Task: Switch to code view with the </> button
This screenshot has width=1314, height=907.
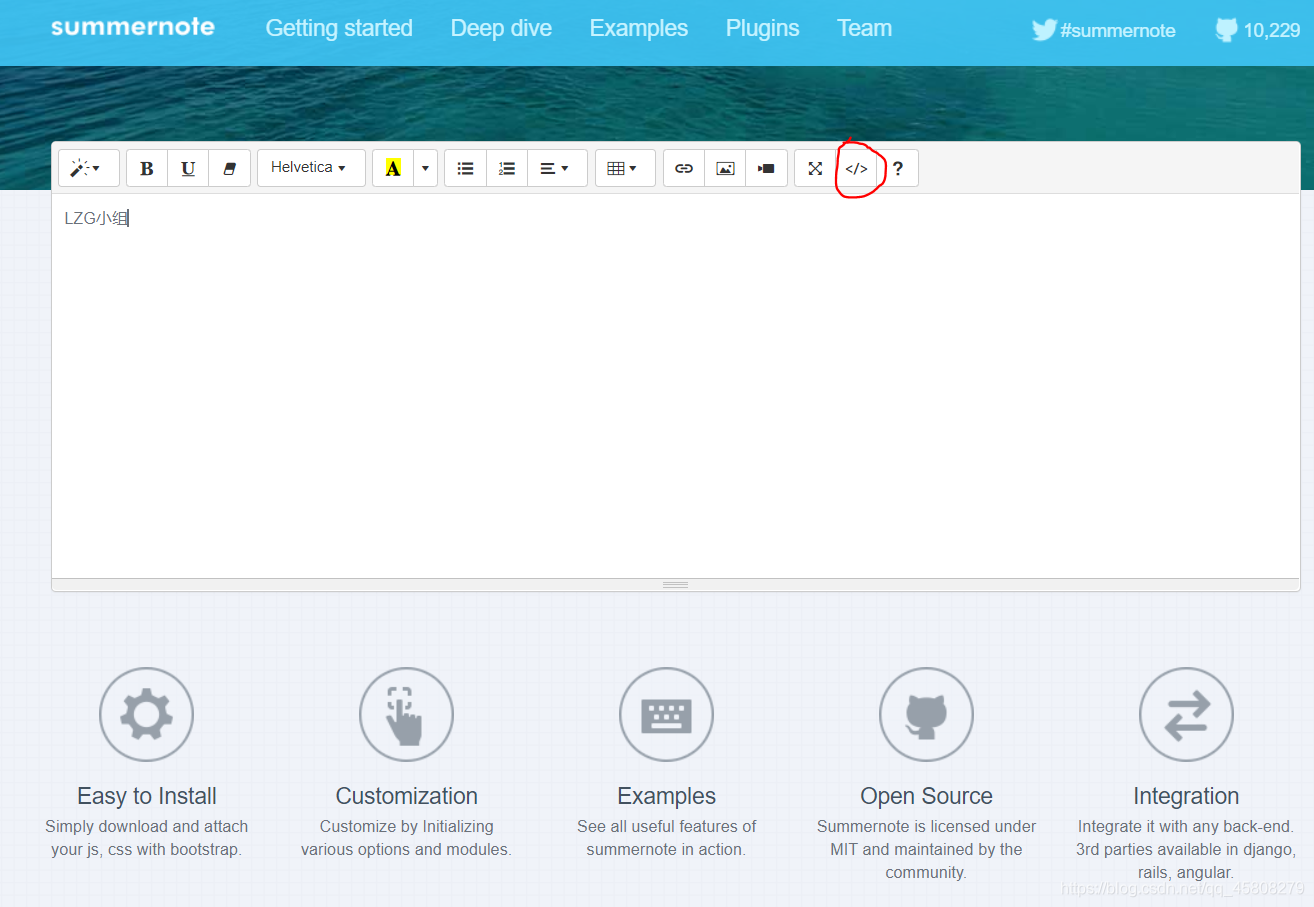Action: tap(856, 168)
